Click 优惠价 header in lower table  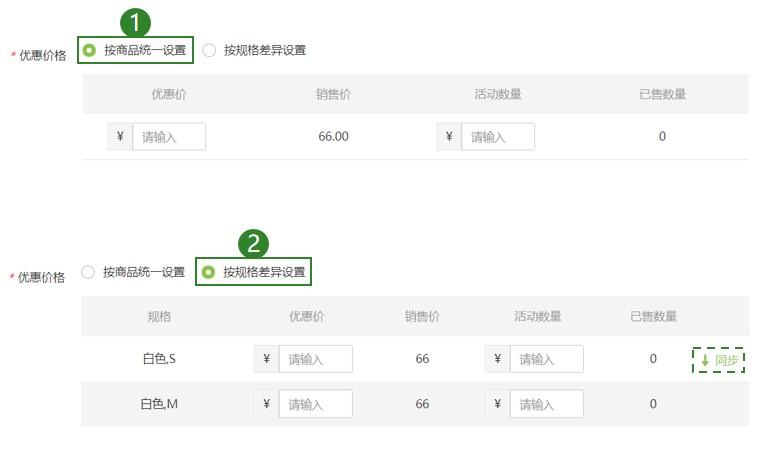[307, 316]
